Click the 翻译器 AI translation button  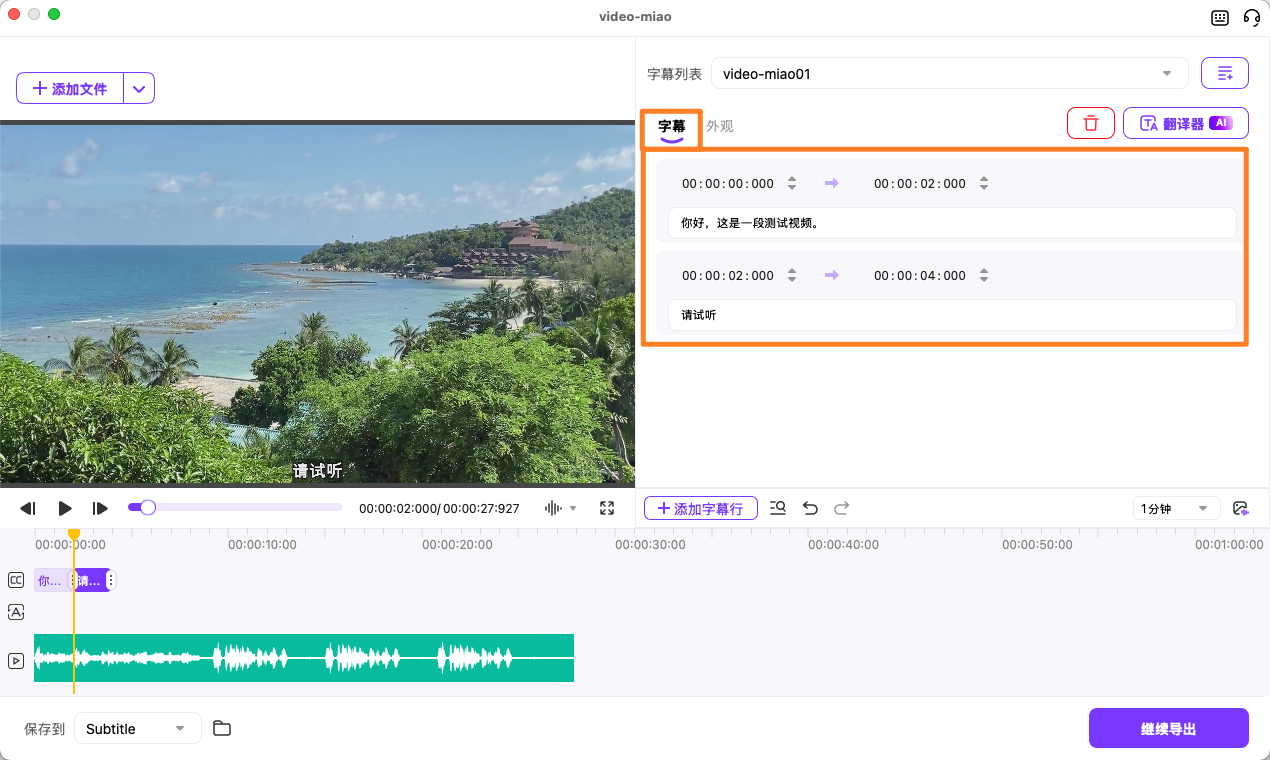pos(1186,122)
